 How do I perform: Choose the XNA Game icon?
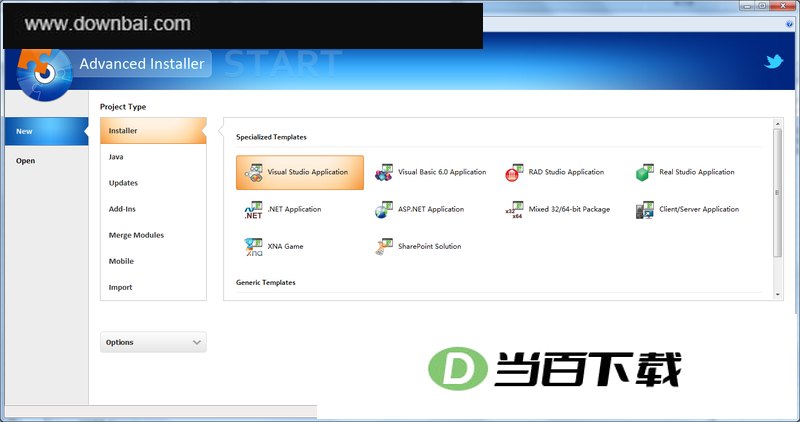click(254, 246)
